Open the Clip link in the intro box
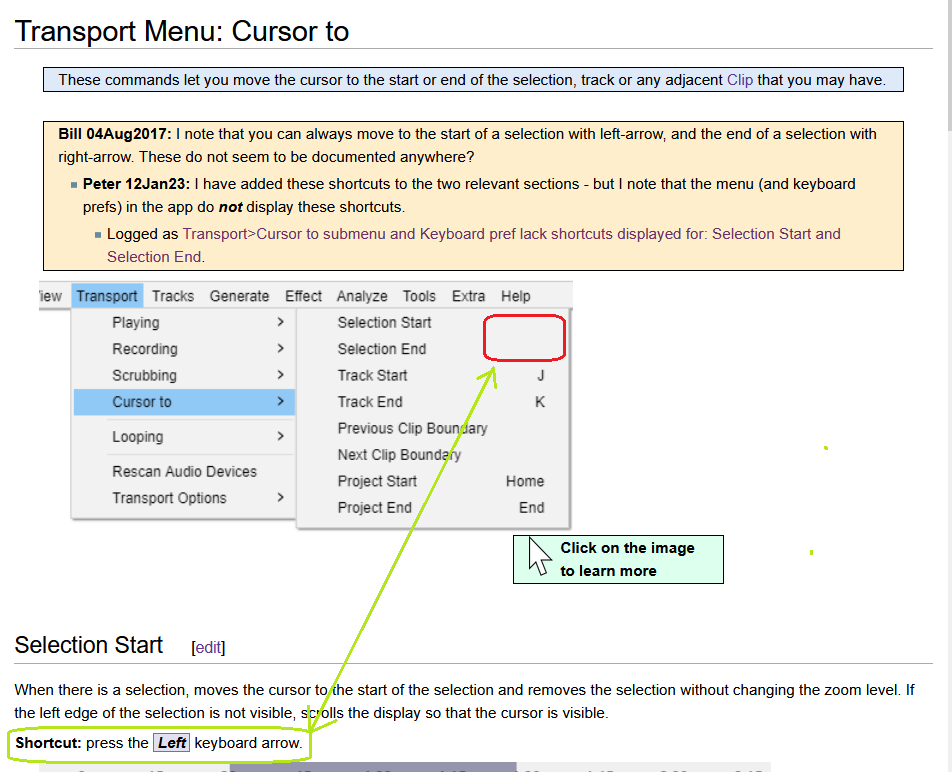Viewport: 952px width, 772px height. 741,79
